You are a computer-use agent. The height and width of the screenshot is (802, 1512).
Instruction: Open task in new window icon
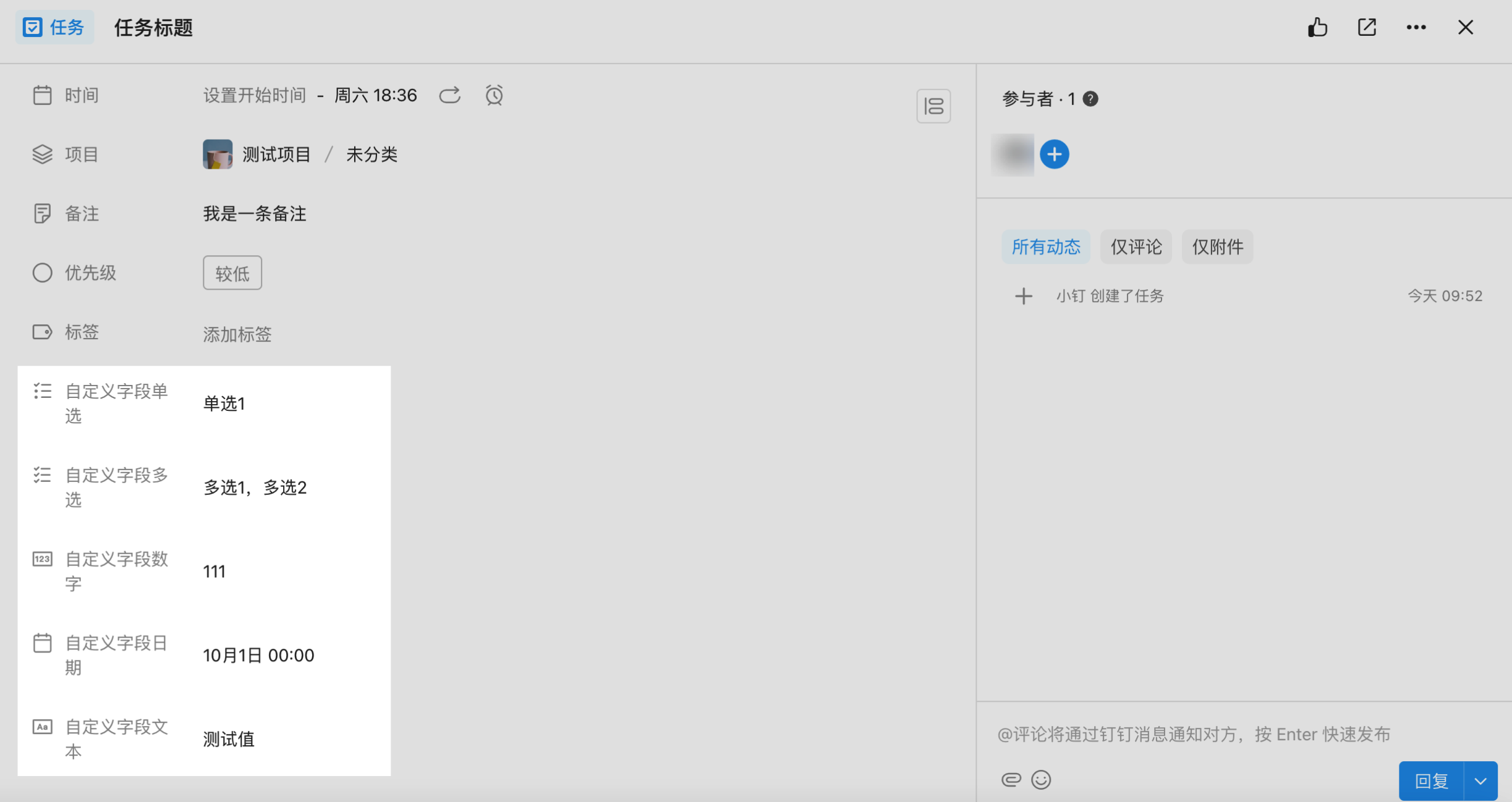click(1367, 27)
